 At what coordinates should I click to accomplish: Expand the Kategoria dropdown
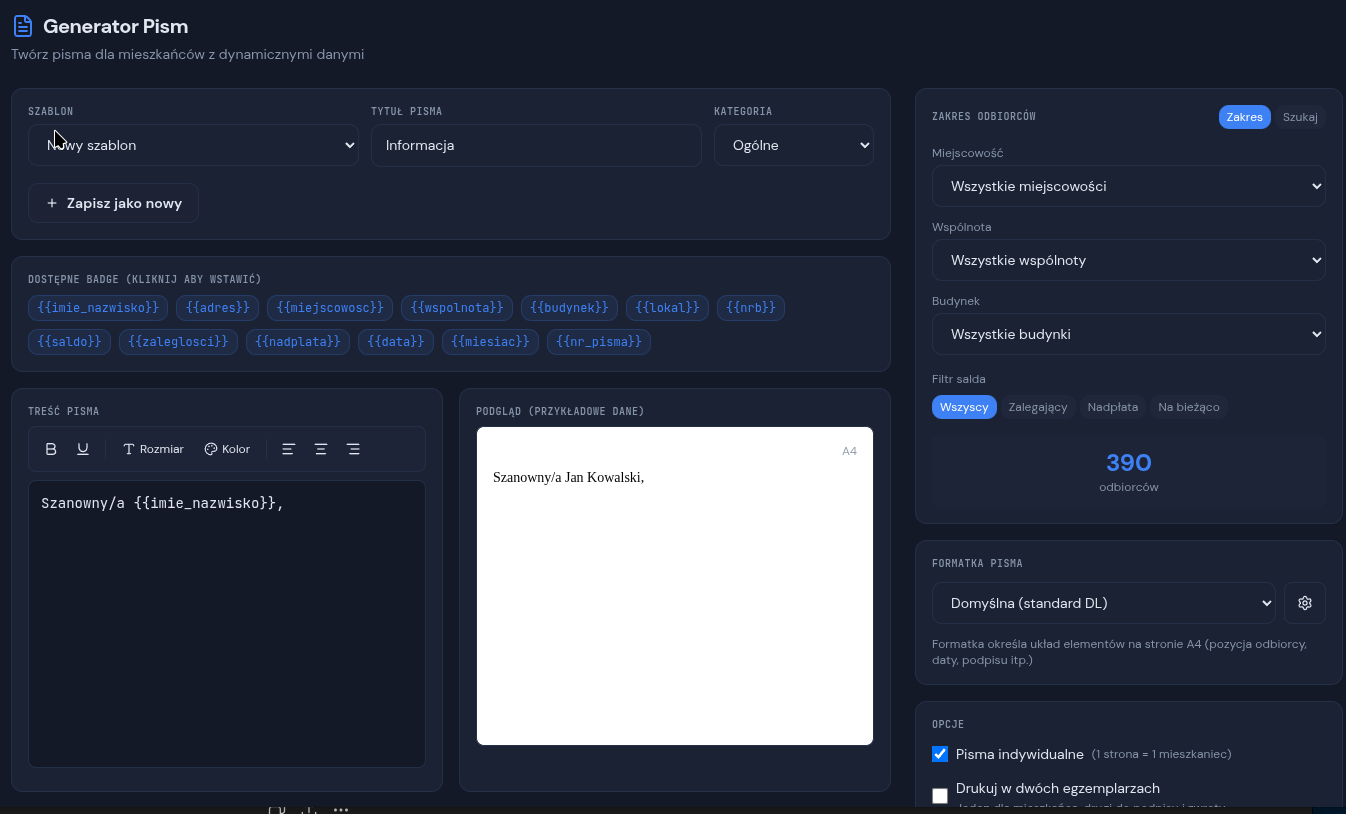[793, 145]
